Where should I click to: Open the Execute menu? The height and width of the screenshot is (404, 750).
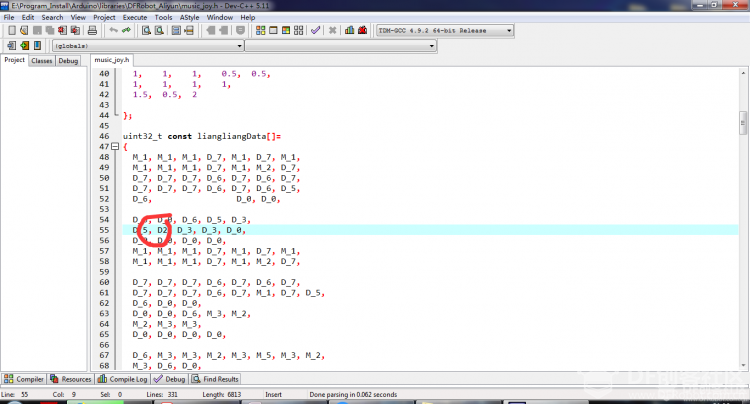click(x=135, y=17)
